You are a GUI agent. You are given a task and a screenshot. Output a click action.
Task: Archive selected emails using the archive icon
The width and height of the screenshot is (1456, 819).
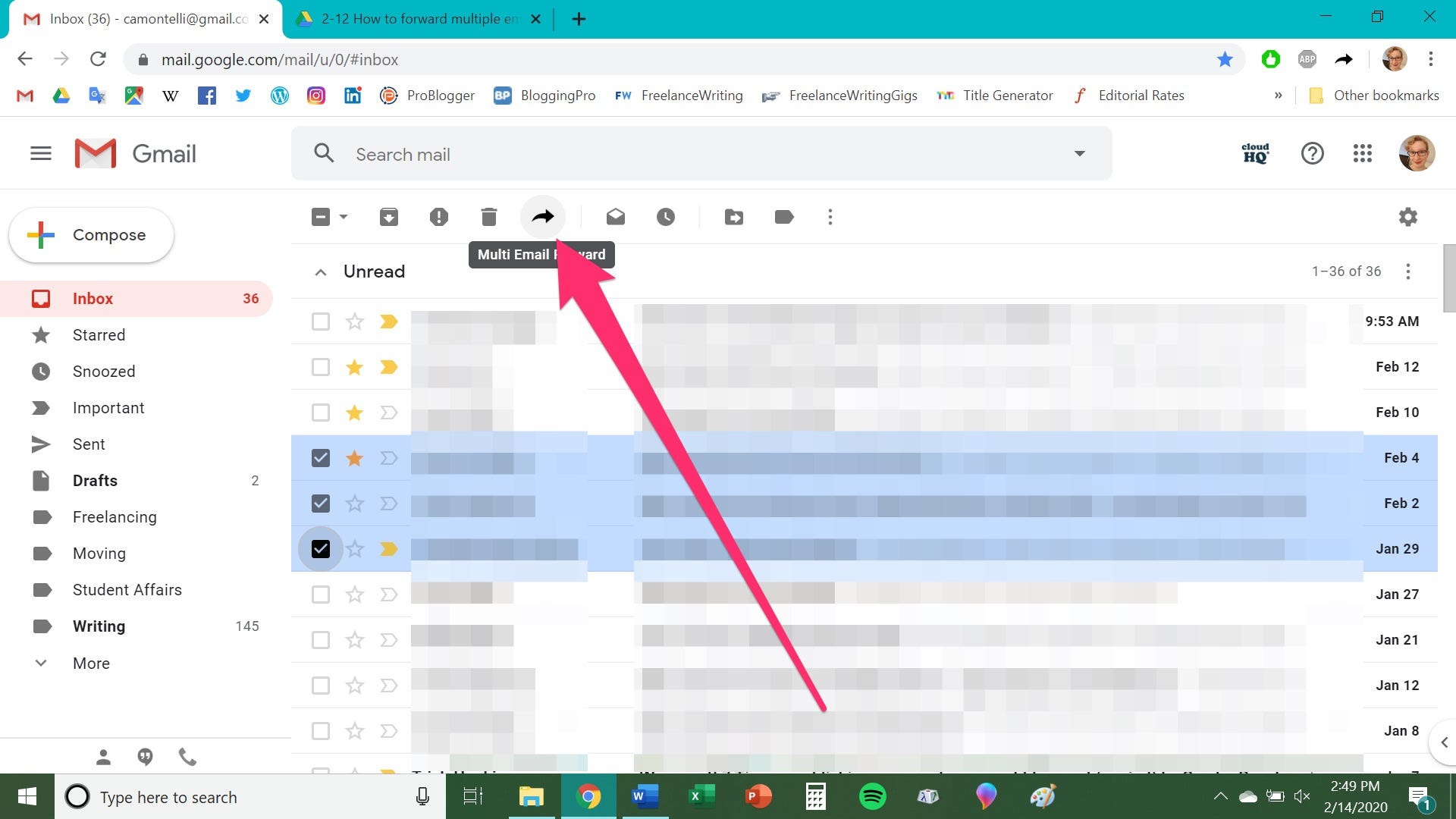click(x=388, y=217)
